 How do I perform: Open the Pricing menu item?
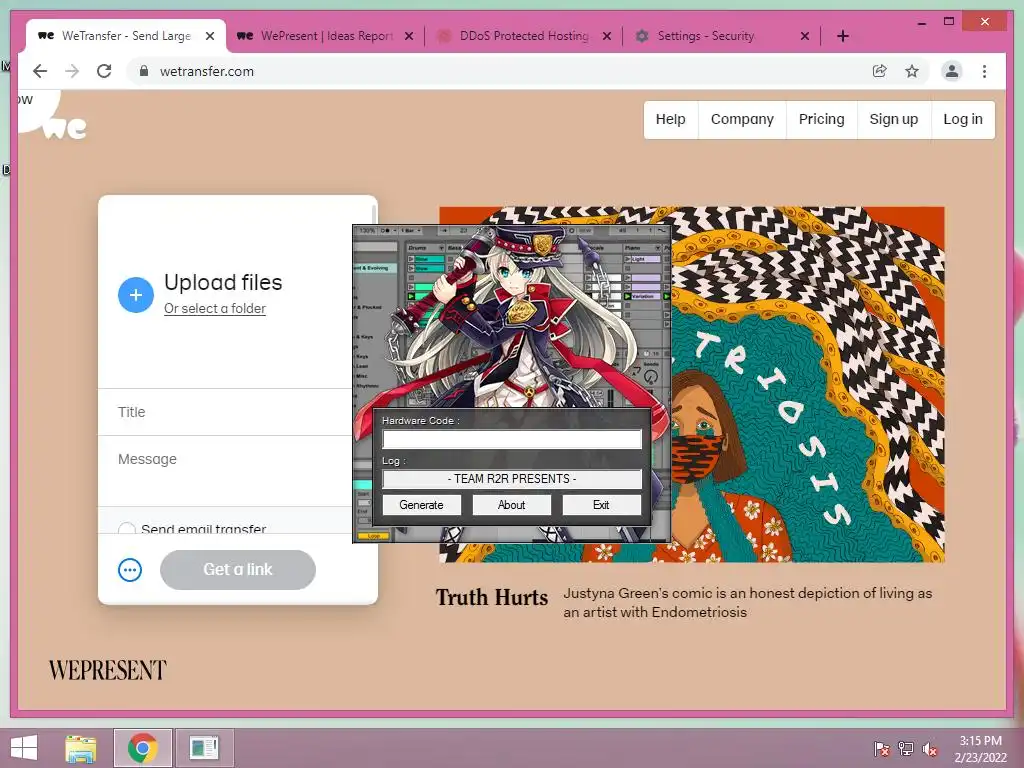click(821, 120)
